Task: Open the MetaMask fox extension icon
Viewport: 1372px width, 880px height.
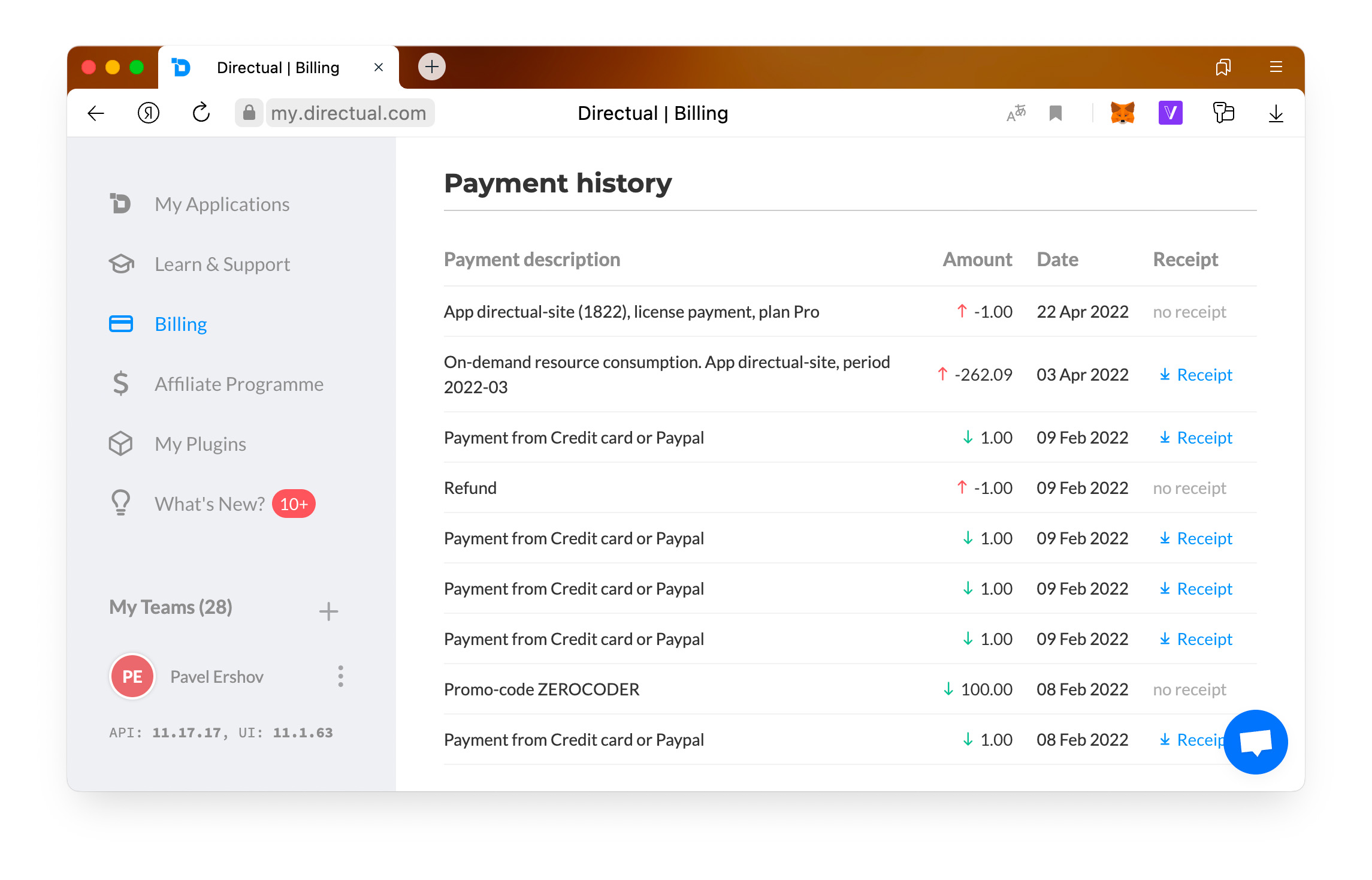Action: (x=1122, y=113)
